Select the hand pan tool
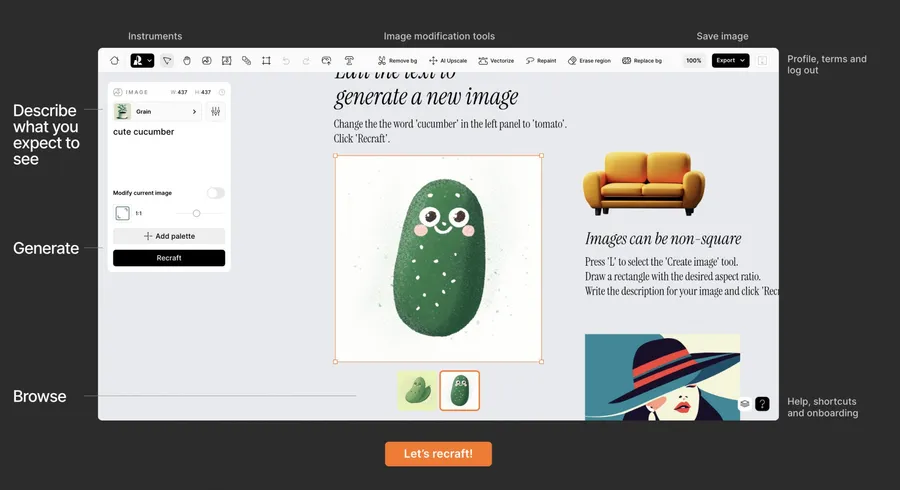This screenshot has height=490, width=900. point(187,60)
